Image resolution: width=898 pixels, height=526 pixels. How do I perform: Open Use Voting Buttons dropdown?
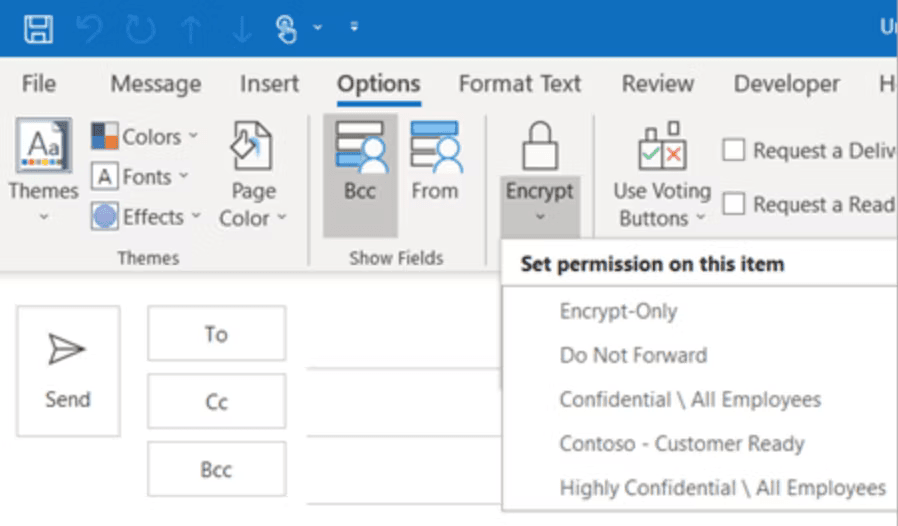click(662, 174)
